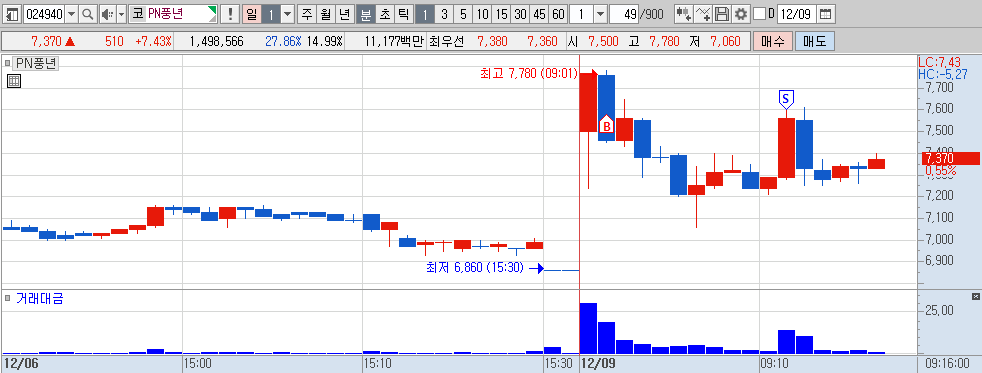
Task: Enable the D checkbox next to date
Action: pyautogui.click(x=759, y=14)
